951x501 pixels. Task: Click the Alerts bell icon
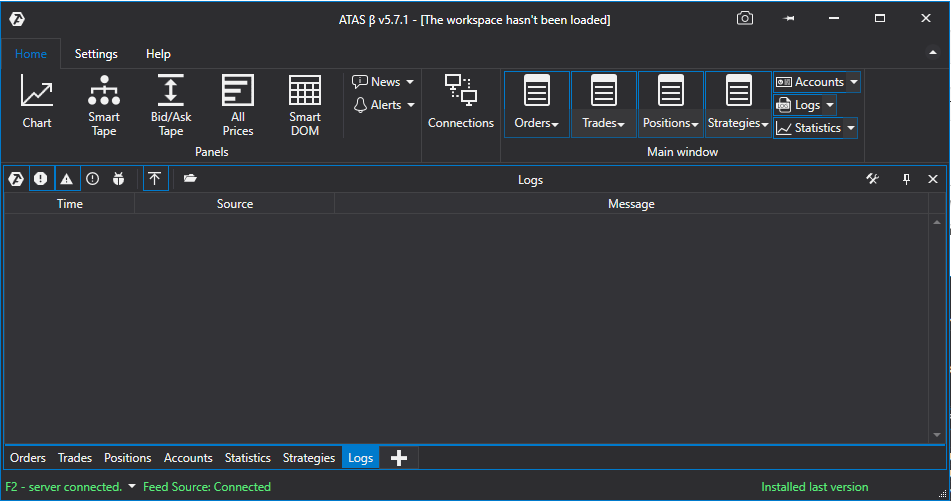tap(360, 105)
